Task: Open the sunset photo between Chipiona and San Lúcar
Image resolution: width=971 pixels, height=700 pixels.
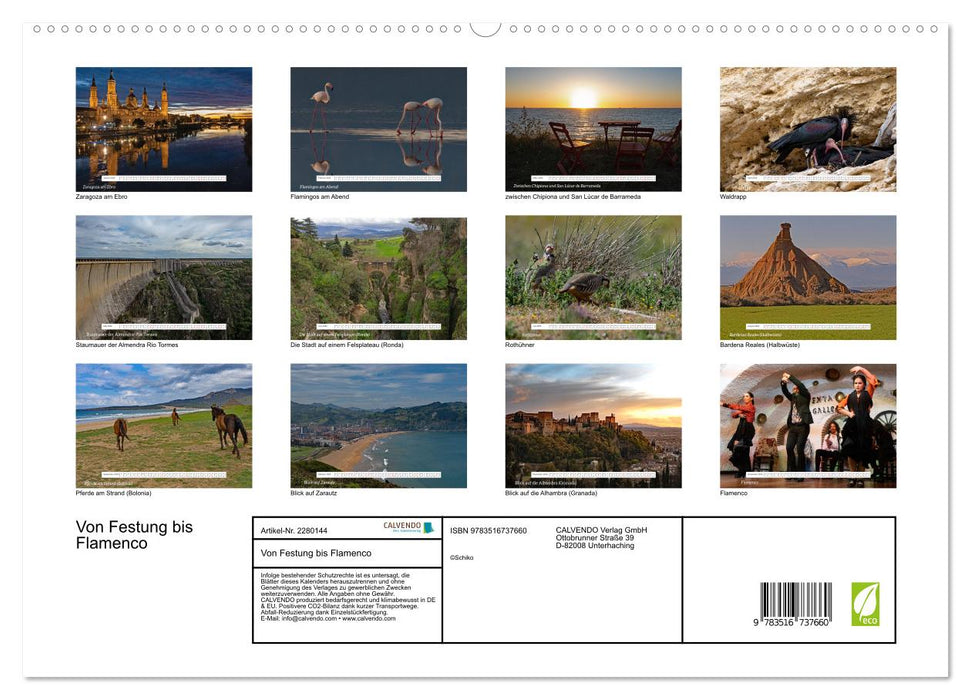Action: coord(593,129)
